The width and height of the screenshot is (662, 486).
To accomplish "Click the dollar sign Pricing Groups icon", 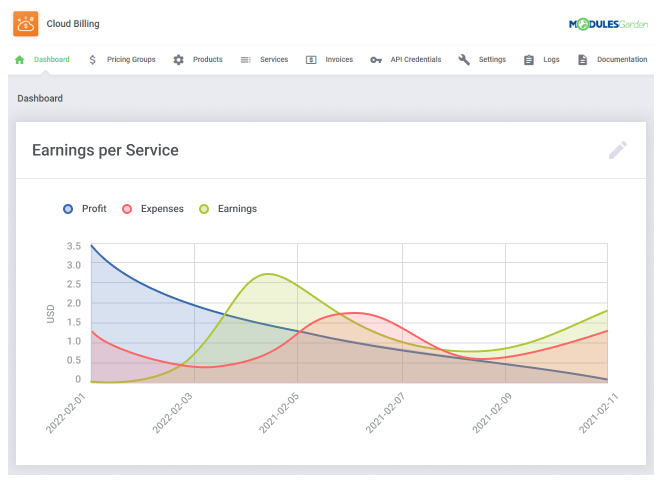I will (92, 60).
